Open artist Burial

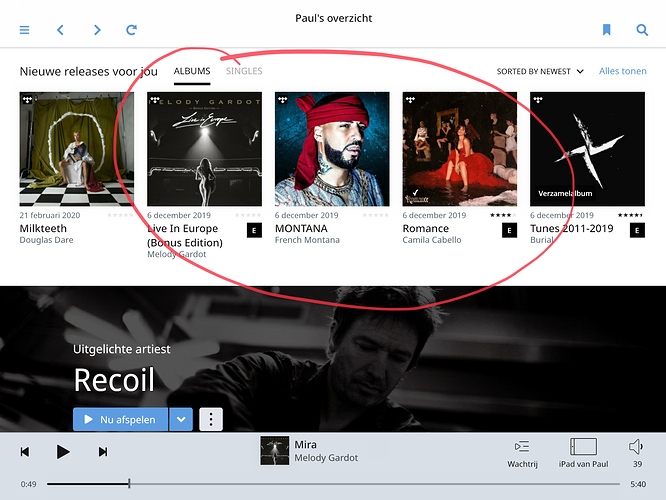(542, 240)
